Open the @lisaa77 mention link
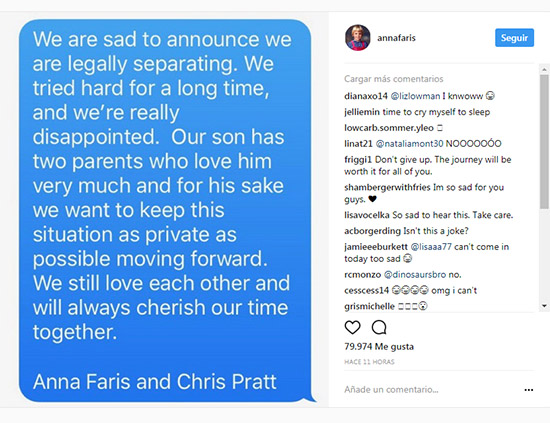 click(x=431, y=247)
